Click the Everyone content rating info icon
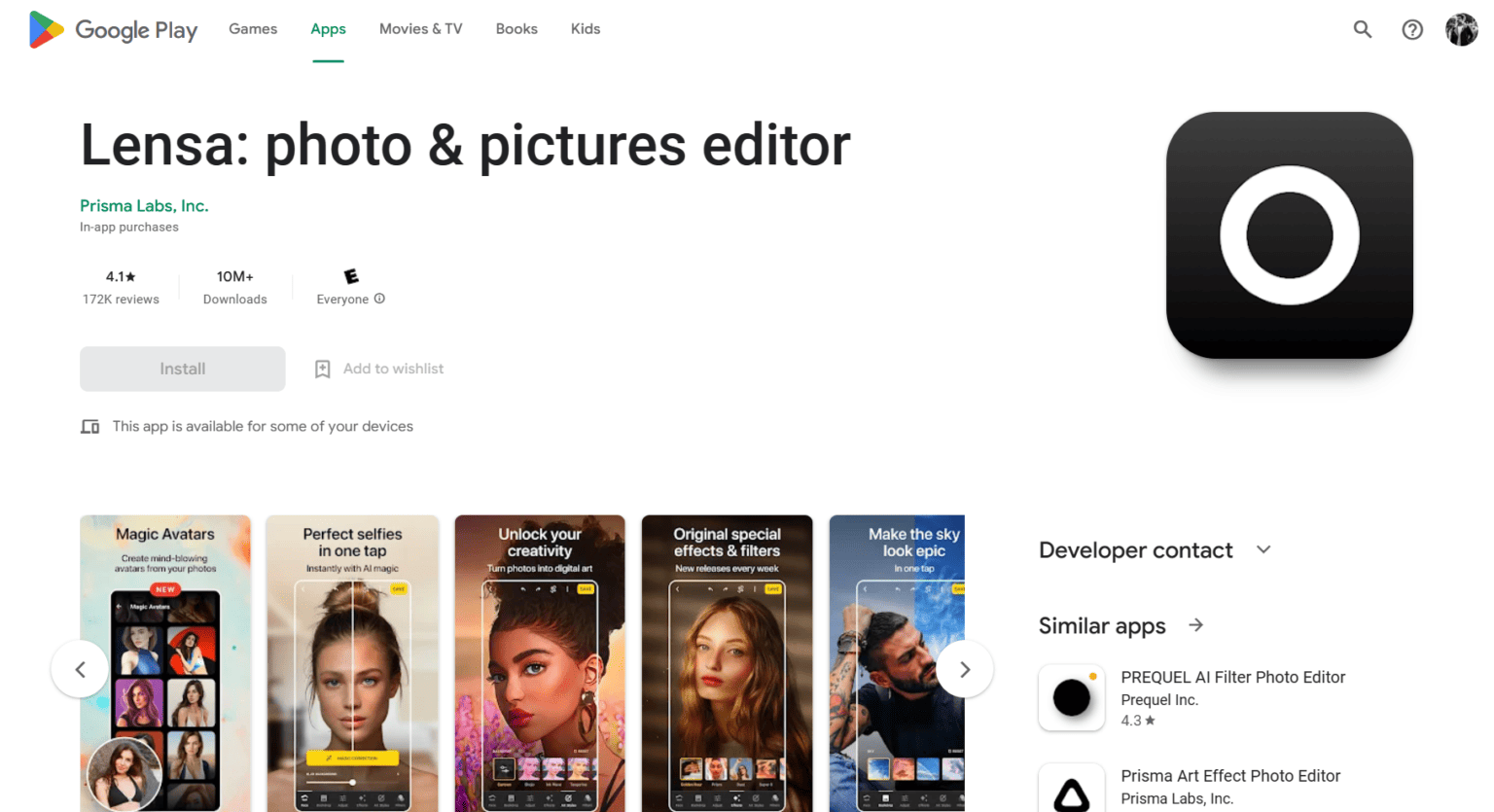Viewport: 1494px width, 812px height. (x=379, y=299)
